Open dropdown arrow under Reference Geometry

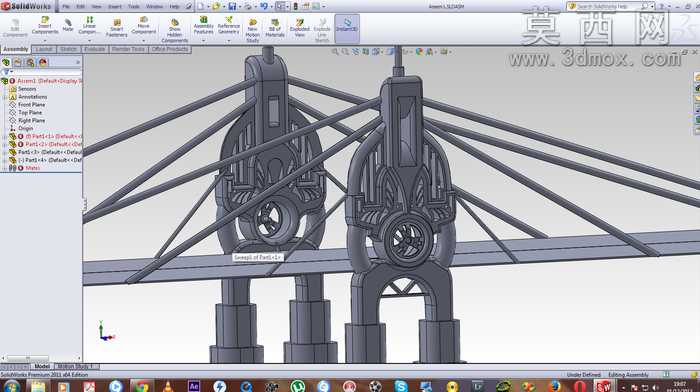[x=229, y=40]
